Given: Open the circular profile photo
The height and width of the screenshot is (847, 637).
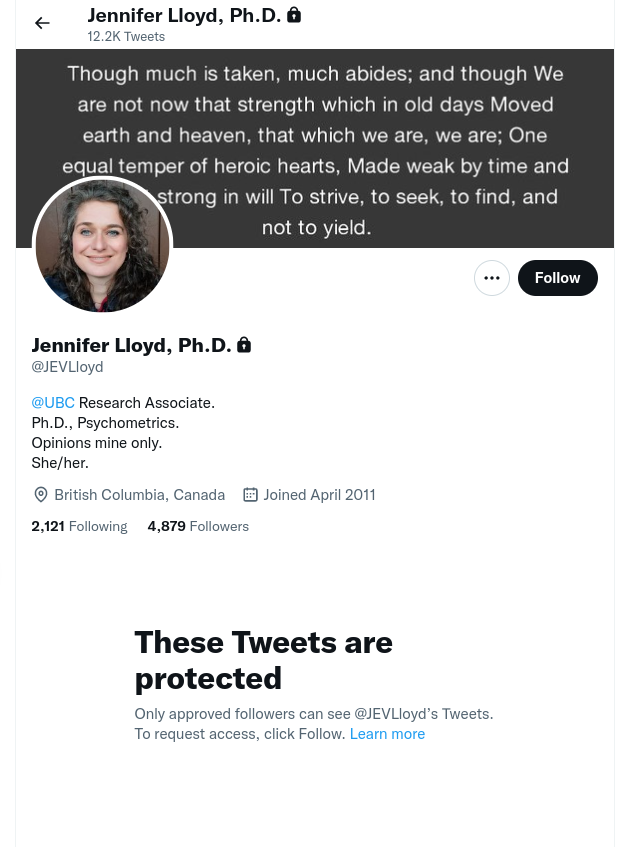Looking at the screenshot, I should coord(102,246).
